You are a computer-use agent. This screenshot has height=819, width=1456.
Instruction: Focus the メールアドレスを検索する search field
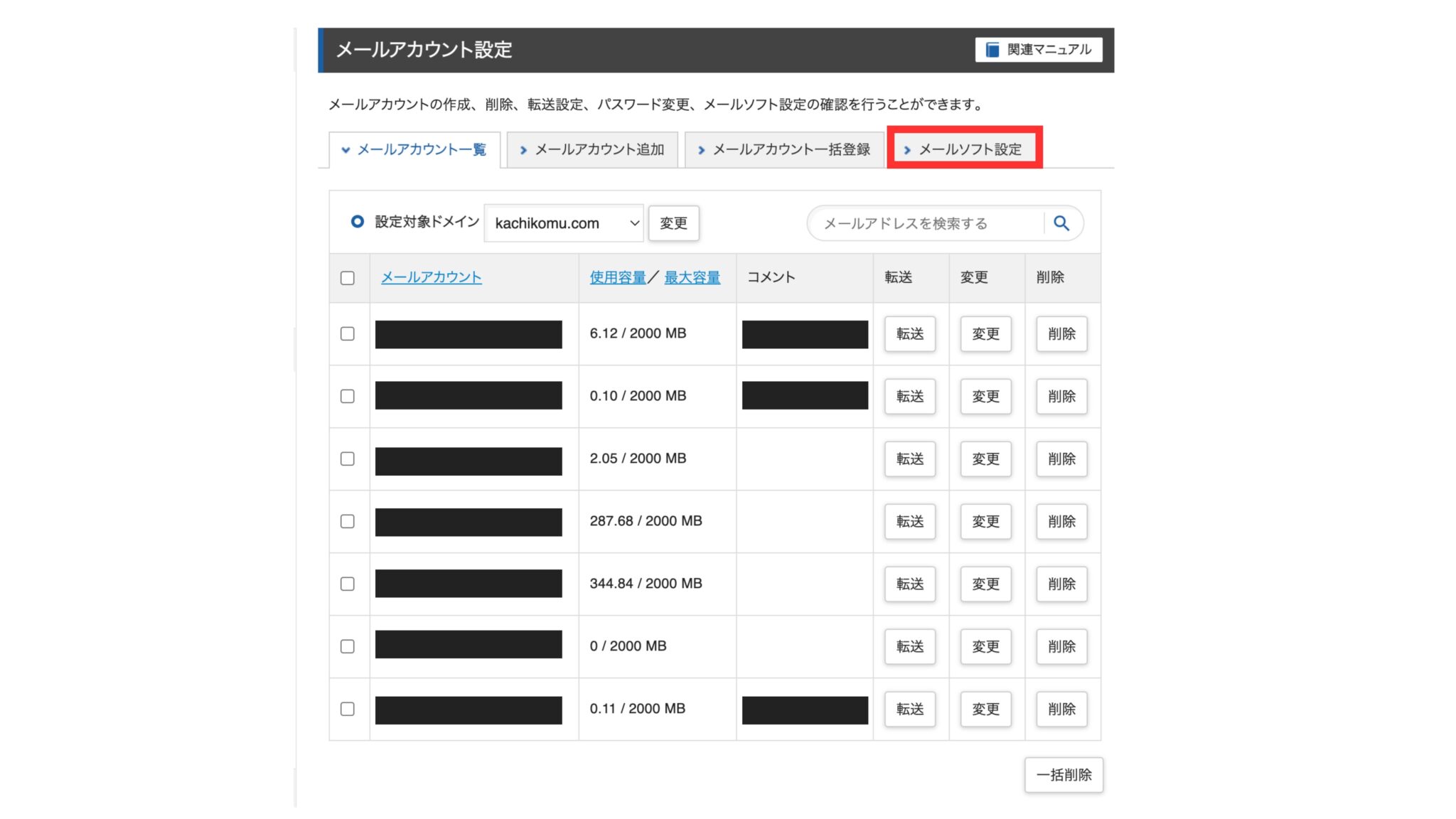point(924,223)
